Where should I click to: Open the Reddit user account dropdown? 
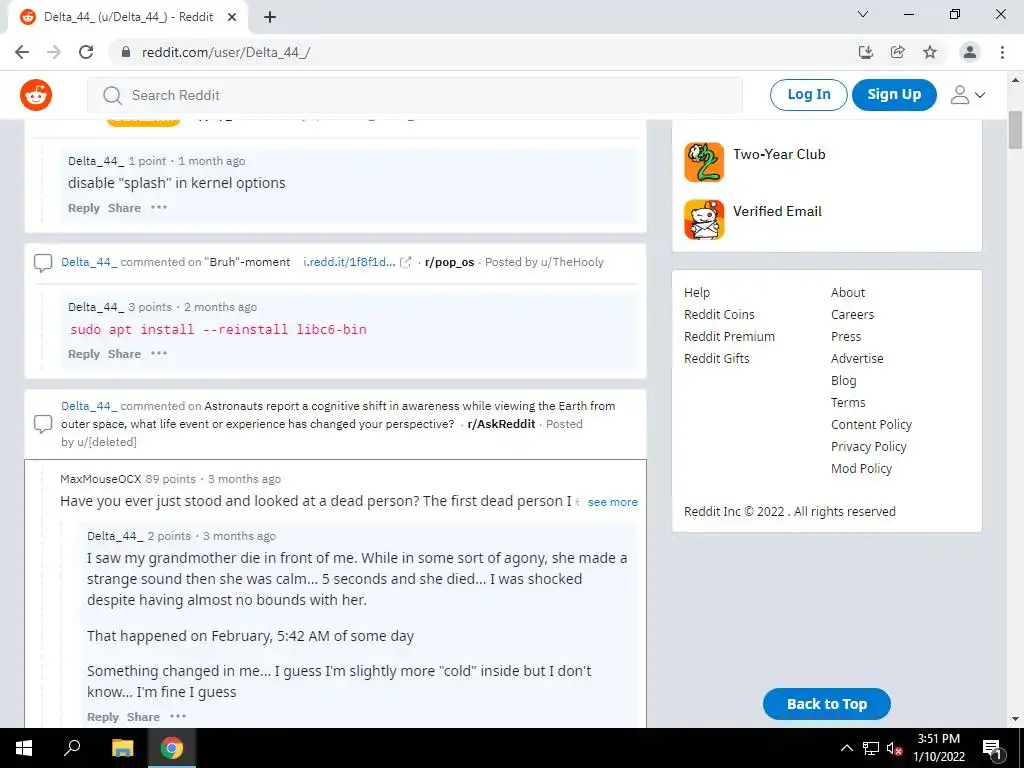point(968,95)
